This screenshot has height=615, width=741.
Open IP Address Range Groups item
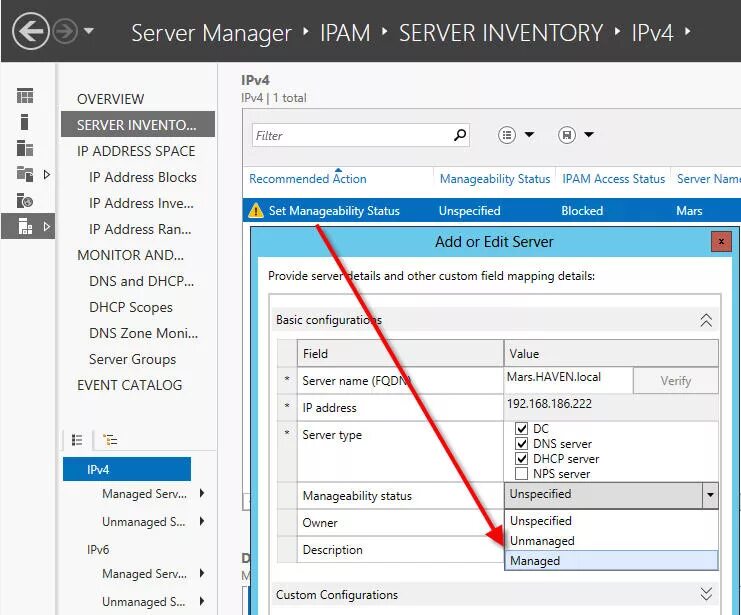(x=140, y=229)
